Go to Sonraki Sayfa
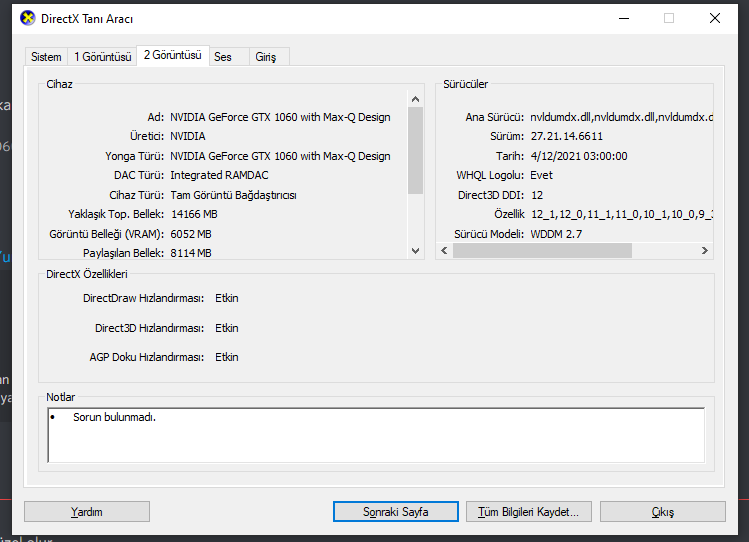The image size is (749, 542). pos(396,512)
